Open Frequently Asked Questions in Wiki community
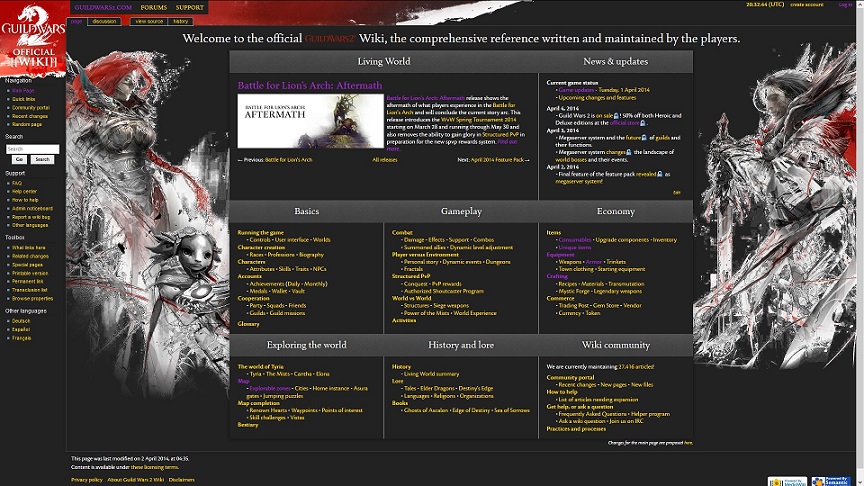Screen dimensions: 864x486 [x=592, y=414]
